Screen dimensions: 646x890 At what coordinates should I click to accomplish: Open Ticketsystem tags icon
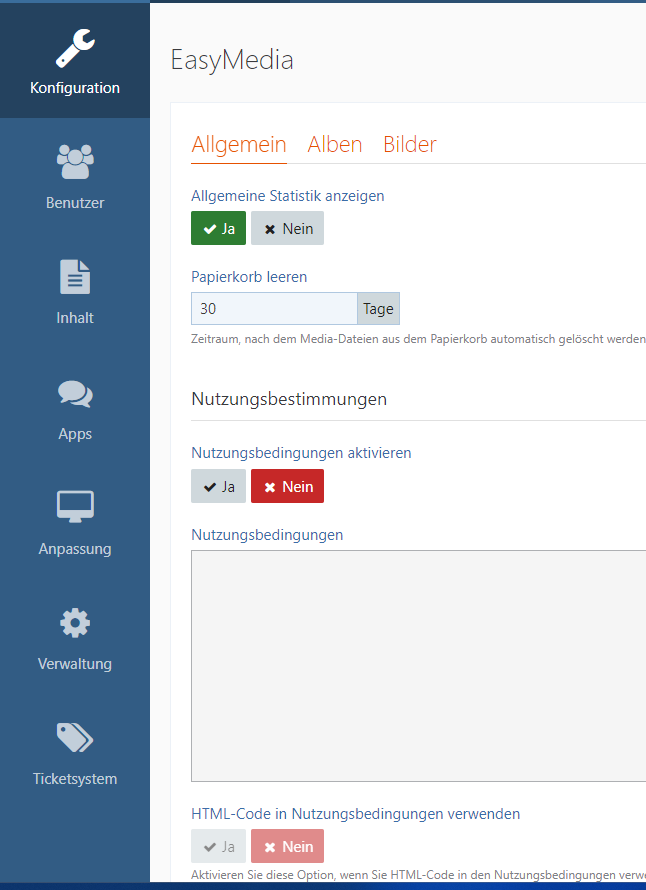(x=75, y=738)
